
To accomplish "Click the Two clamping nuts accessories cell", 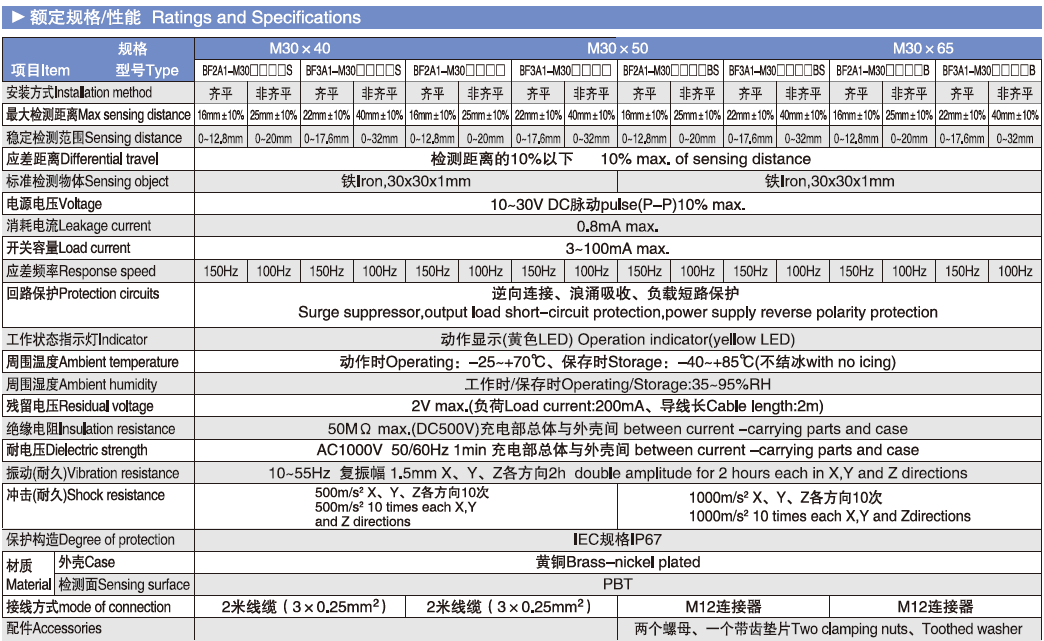I will 828,629.
